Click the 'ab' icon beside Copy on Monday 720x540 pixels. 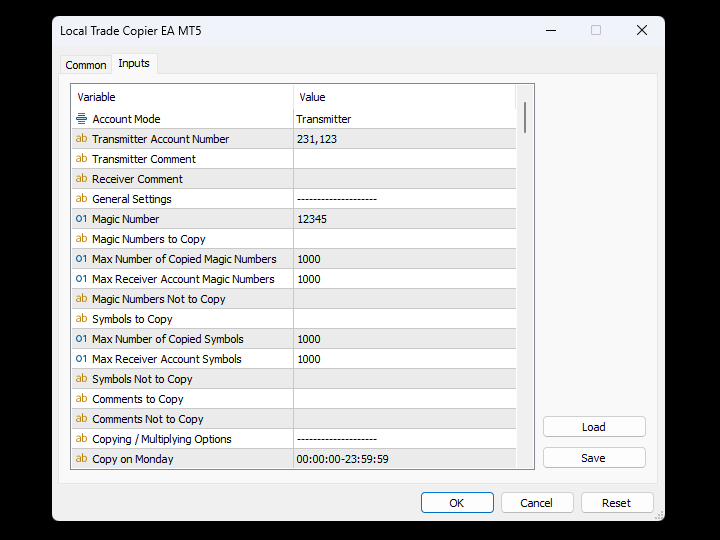tap(81, 459)
